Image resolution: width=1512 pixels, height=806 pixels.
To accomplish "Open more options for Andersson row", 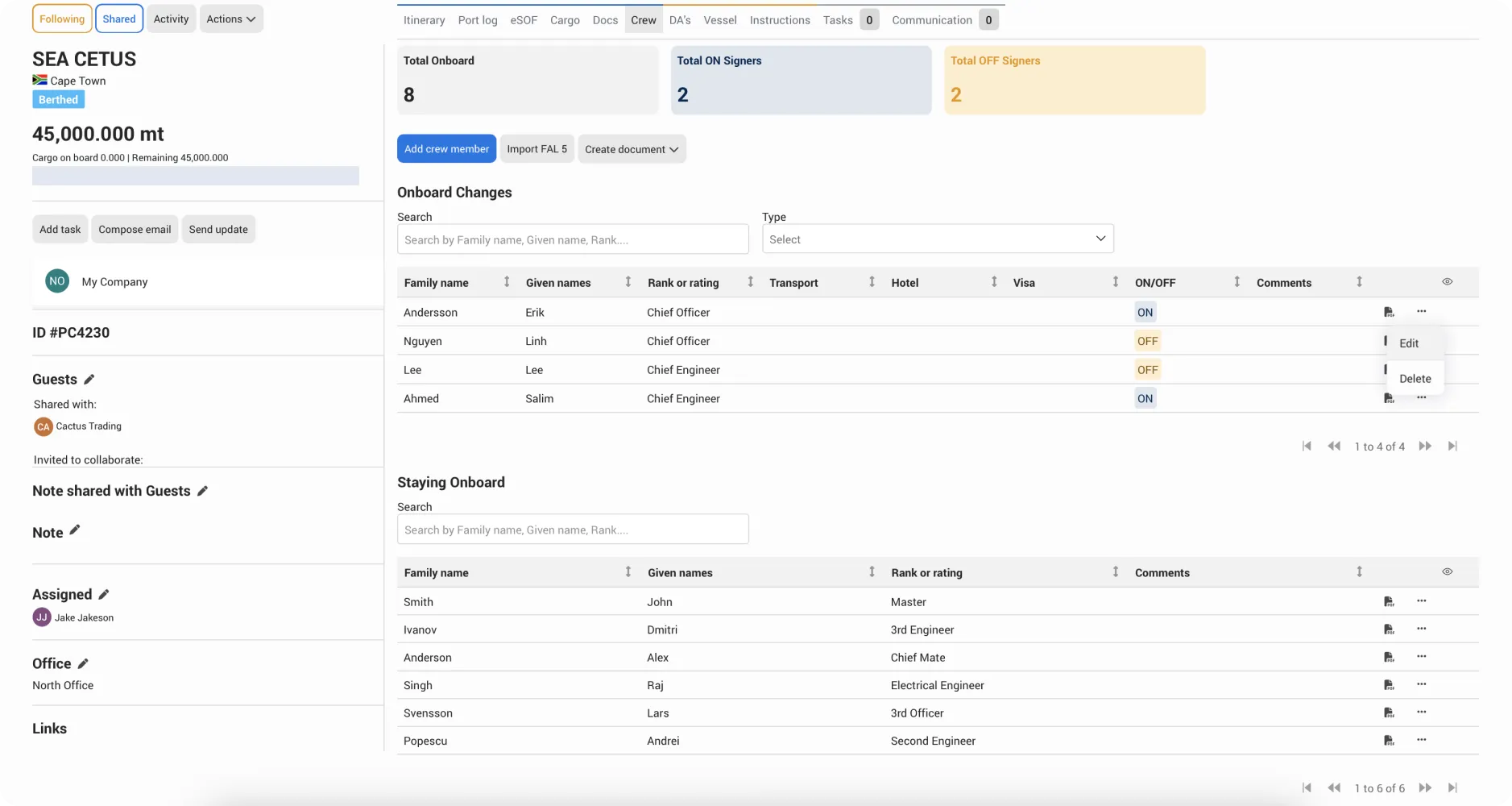I will pyautogui.click(x=1422, y=311).
